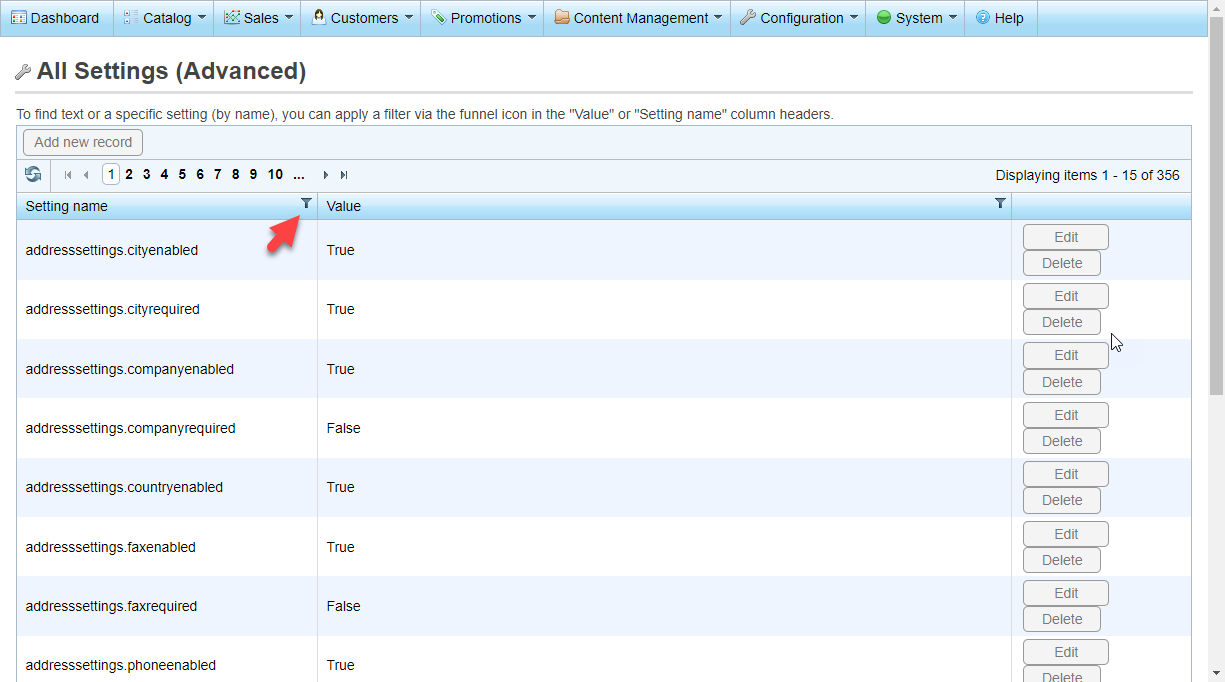Jump to last page arrow icon

click(x=344, y=175)
